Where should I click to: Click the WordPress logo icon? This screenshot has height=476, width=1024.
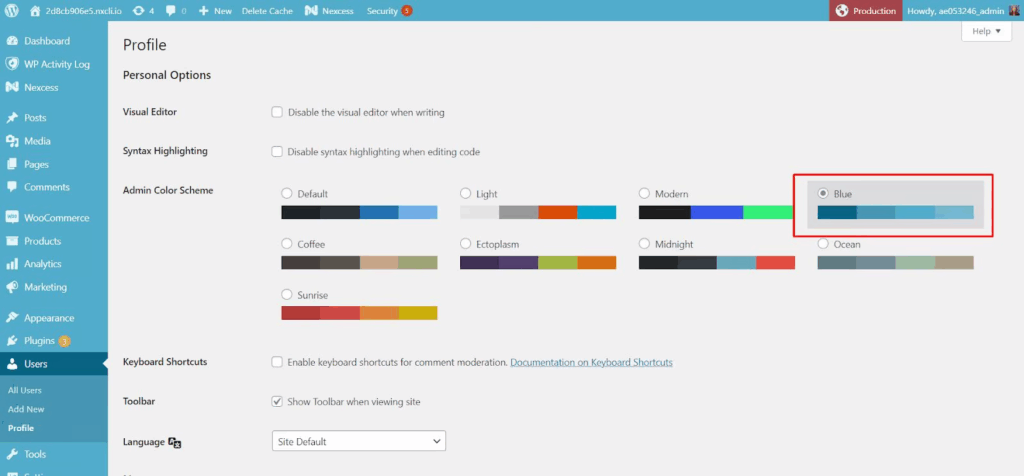coord(11,10)
